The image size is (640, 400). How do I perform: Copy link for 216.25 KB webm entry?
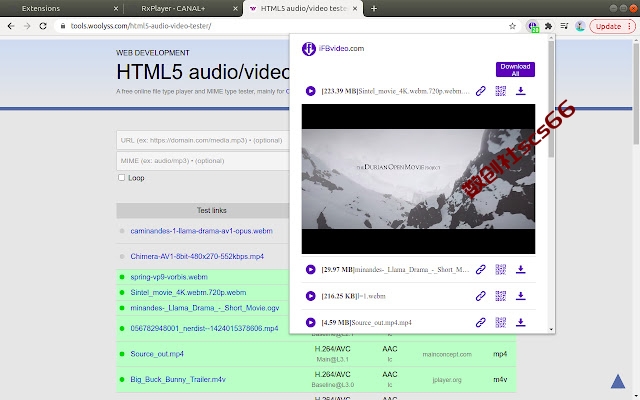[480, 296]
